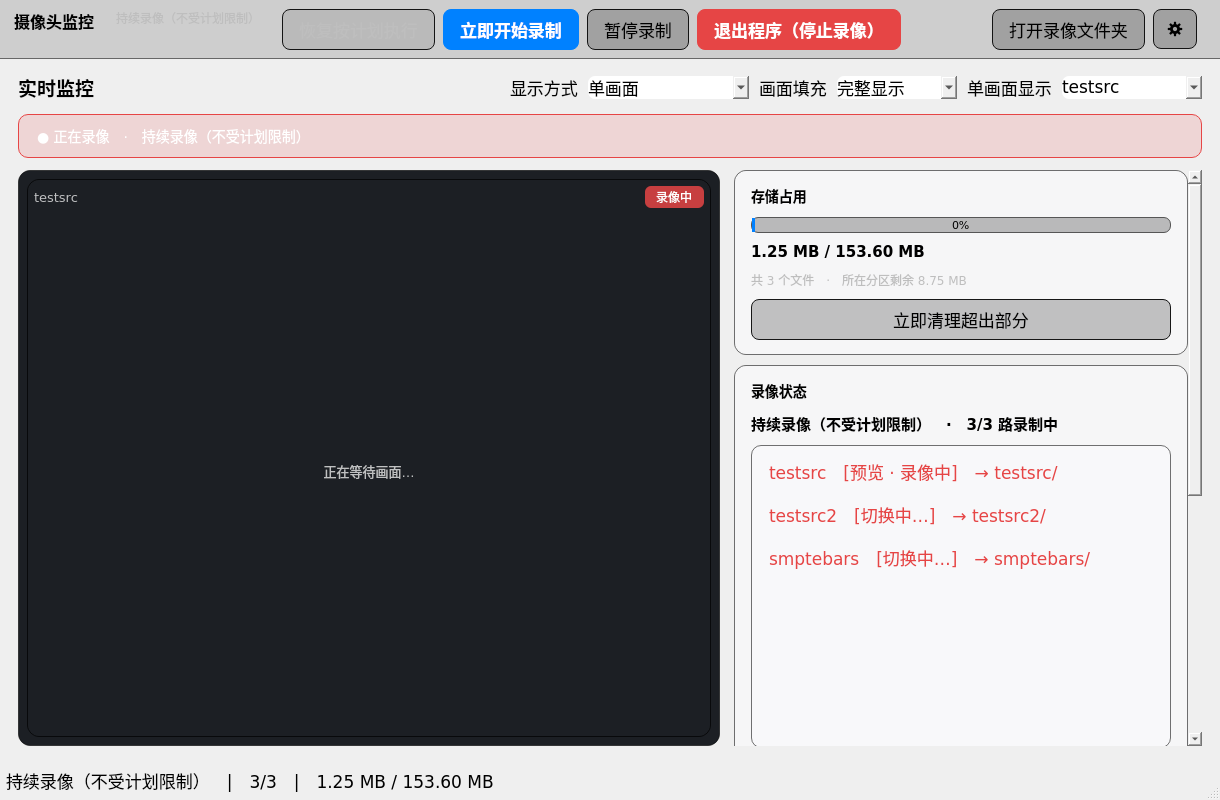Click the testsrc camera preview area
Screen dimensions: 1220x800
[x=369, y=458]
